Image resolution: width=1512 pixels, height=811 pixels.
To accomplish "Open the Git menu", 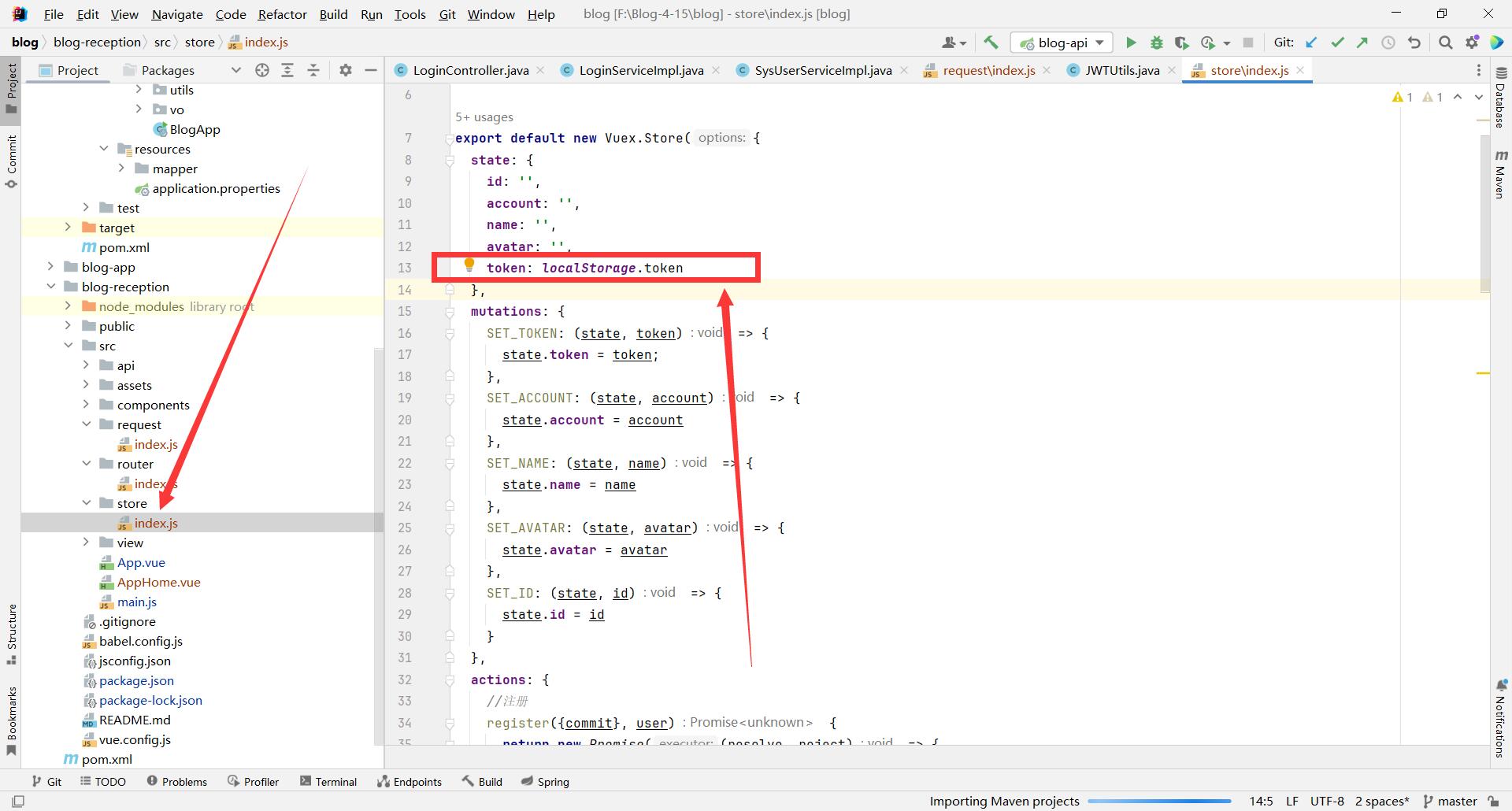I will [447, 14].
